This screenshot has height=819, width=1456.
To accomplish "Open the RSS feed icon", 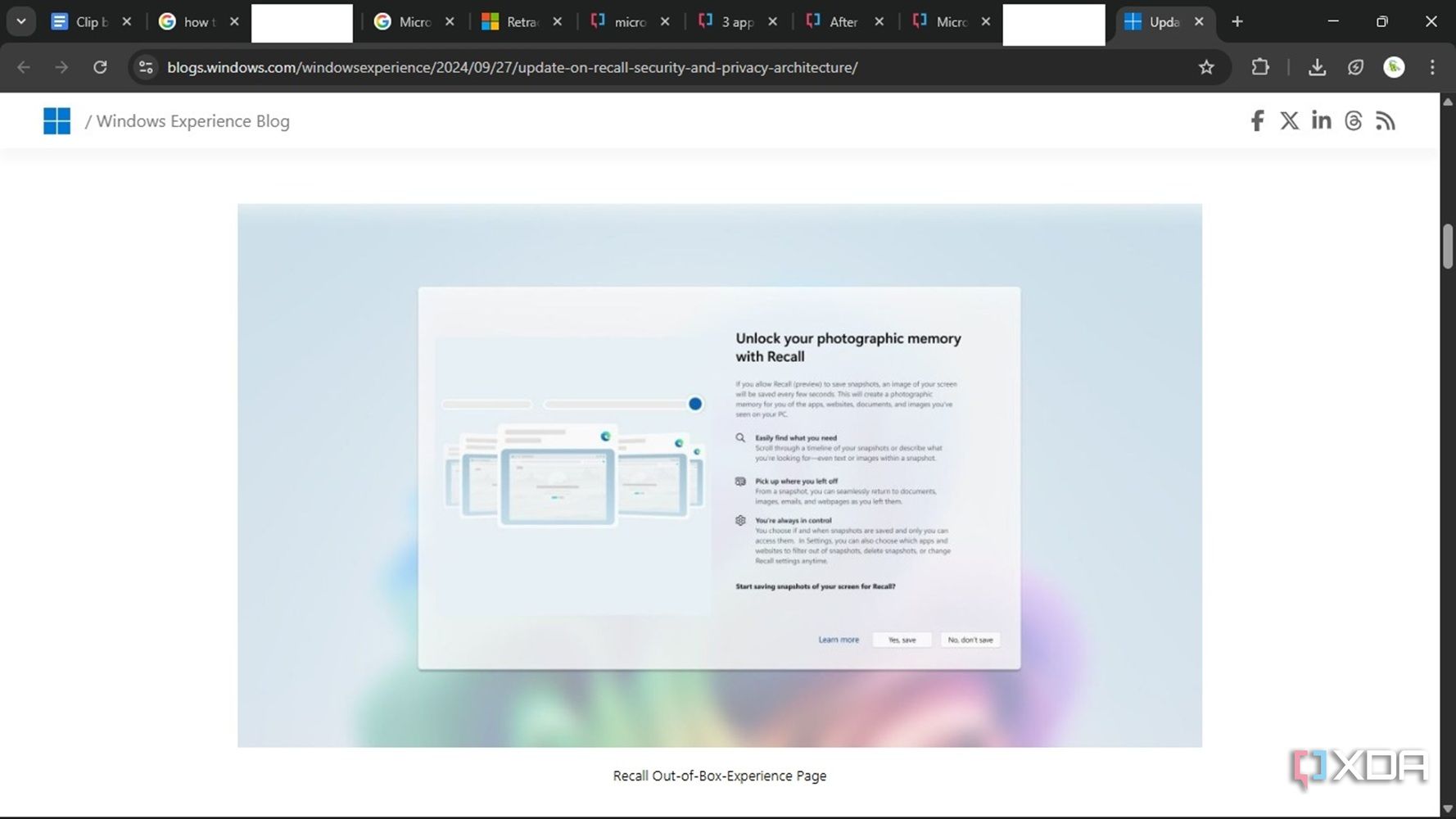I will click(1386, 121).
